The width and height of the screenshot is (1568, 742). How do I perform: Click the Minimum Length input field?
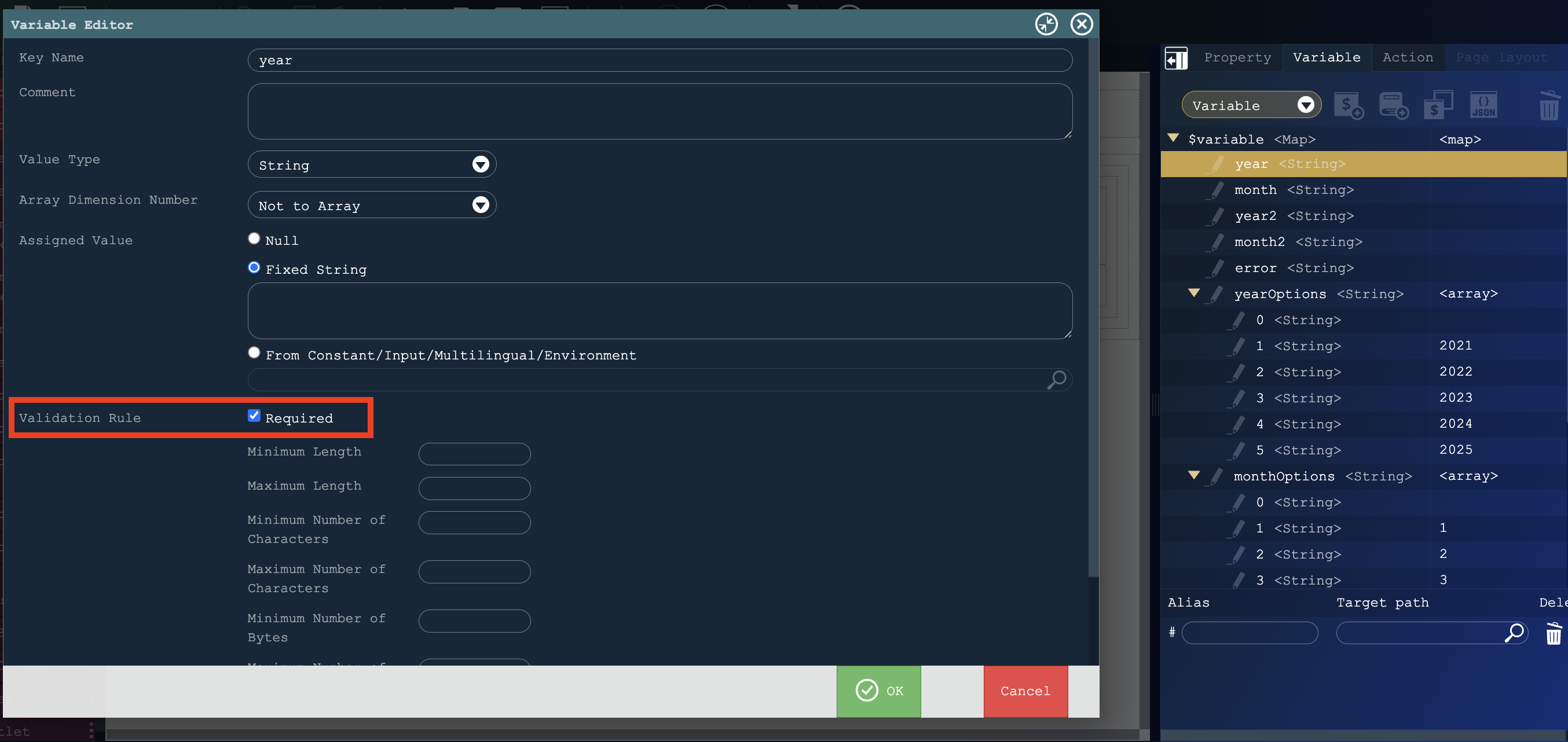pos(474,454)
